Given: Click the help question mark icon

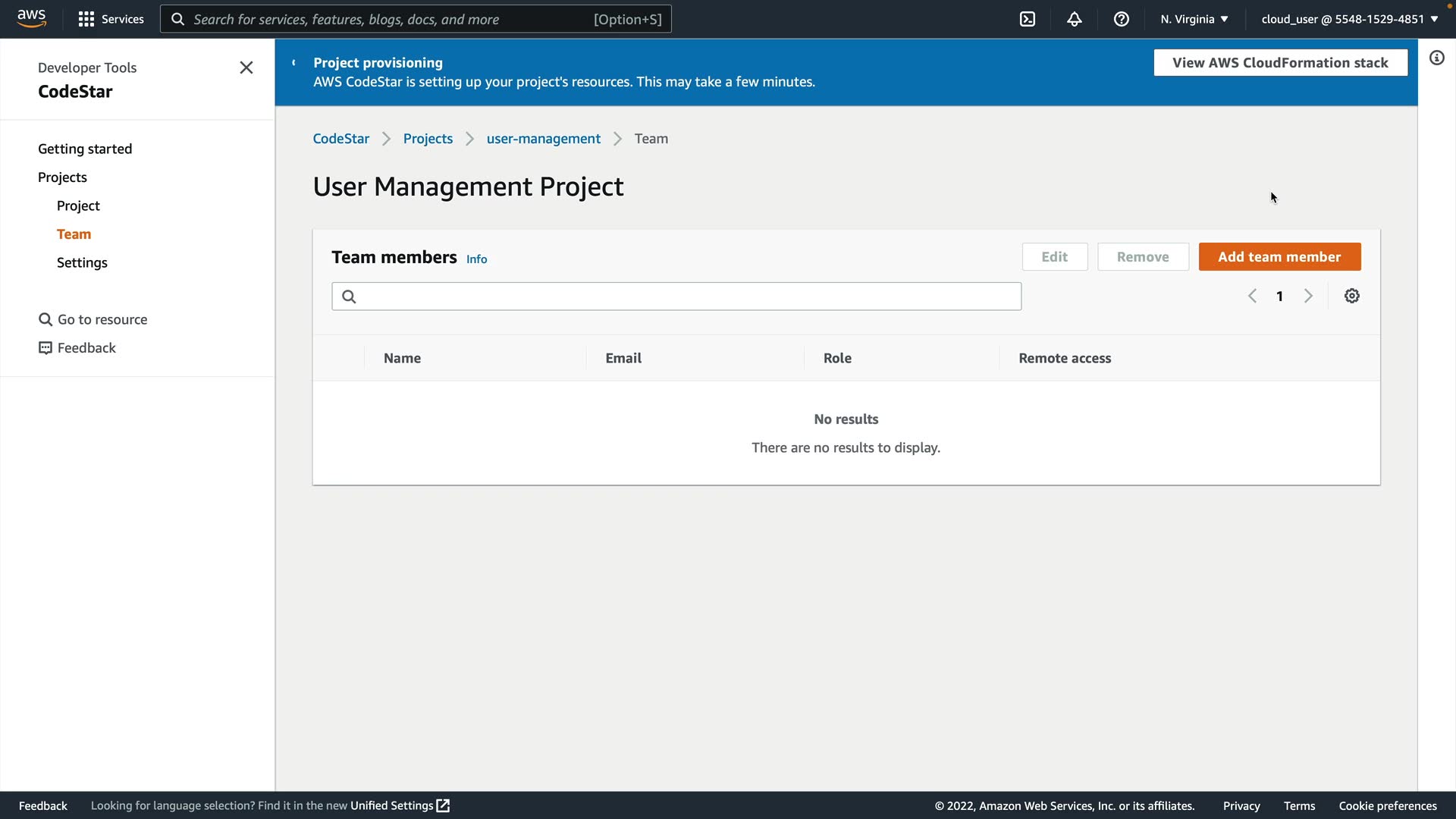Looking at the screenshot, I should pyautogui.click(x=1122, y=19).
